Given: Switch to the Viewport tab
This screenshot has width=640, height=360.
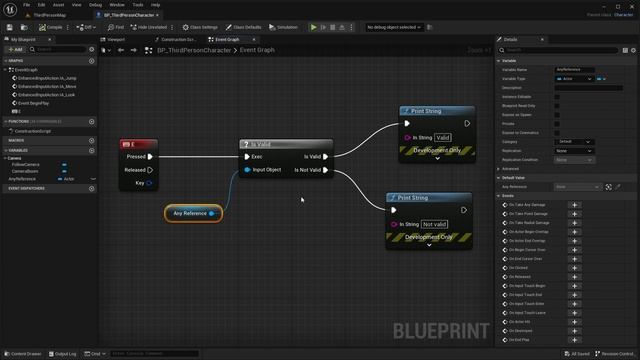Looking at the screenshot, I should coord(113,40).
